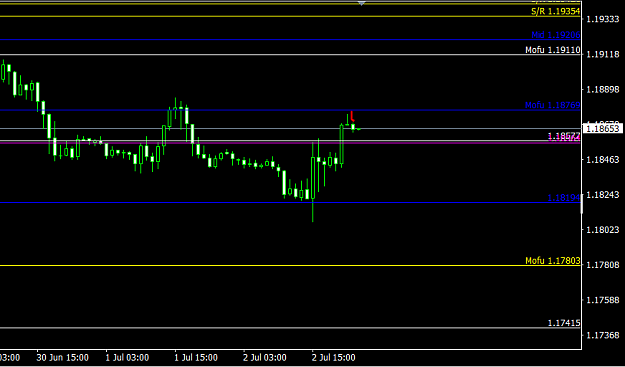This screenshot has height=367, width=625.
Task: Click 1.19333 on the price scale
Action: (x=603, y=19)
